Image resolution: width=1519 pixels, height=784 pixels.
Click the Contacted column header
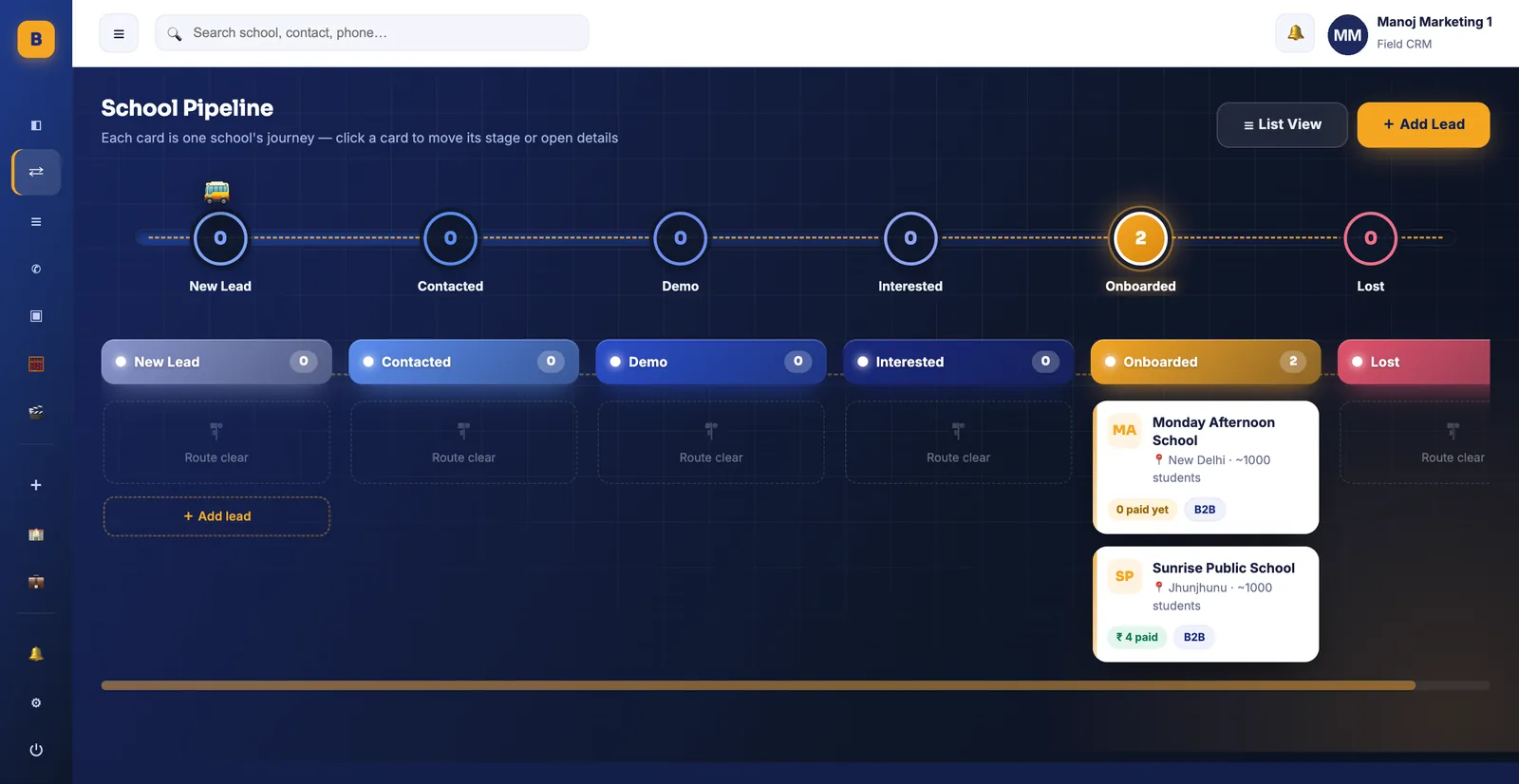(x=463, y=362)
